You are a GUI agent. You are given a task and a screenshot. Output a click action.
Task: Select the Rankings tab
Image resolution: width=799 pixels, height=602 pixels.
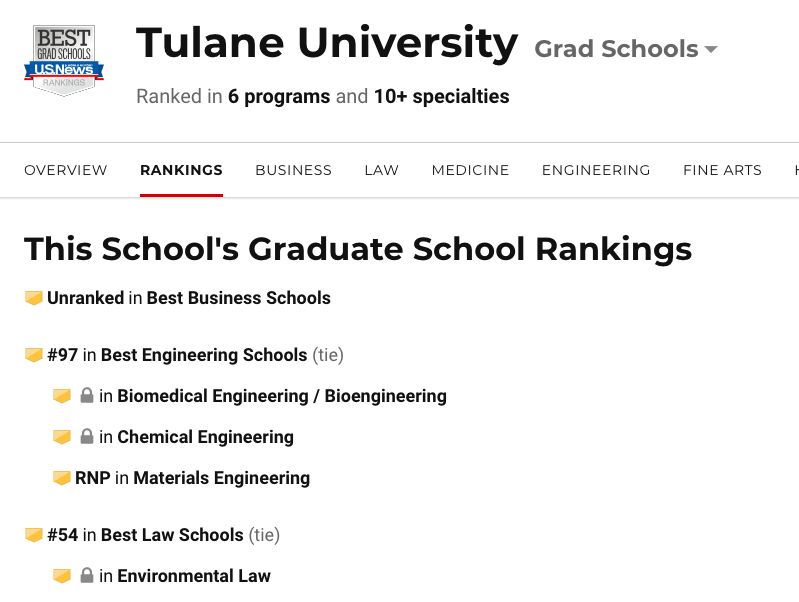(x=181, y=170)
